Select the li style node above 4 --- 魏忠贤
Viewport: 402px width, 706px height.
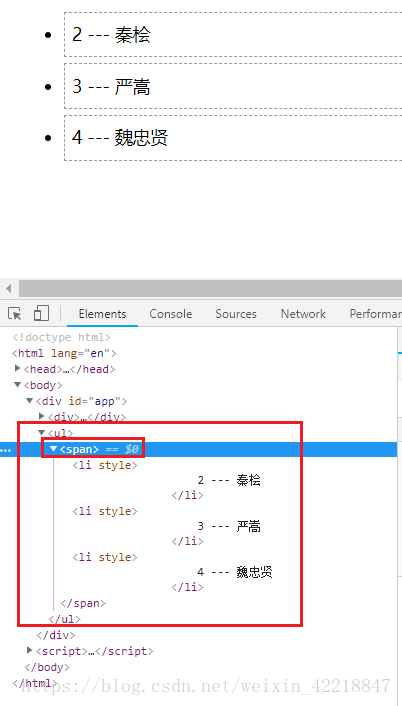(x=105, y=557)
